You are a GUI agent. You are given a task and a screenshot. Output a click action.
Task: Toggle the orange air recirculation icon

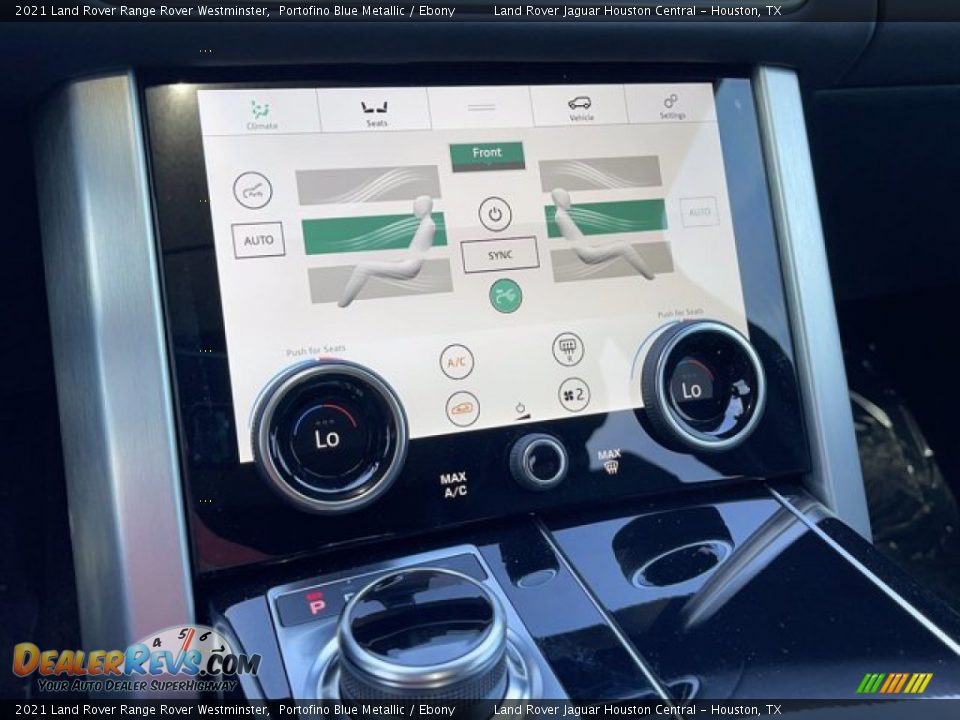[x=462, y=408]
